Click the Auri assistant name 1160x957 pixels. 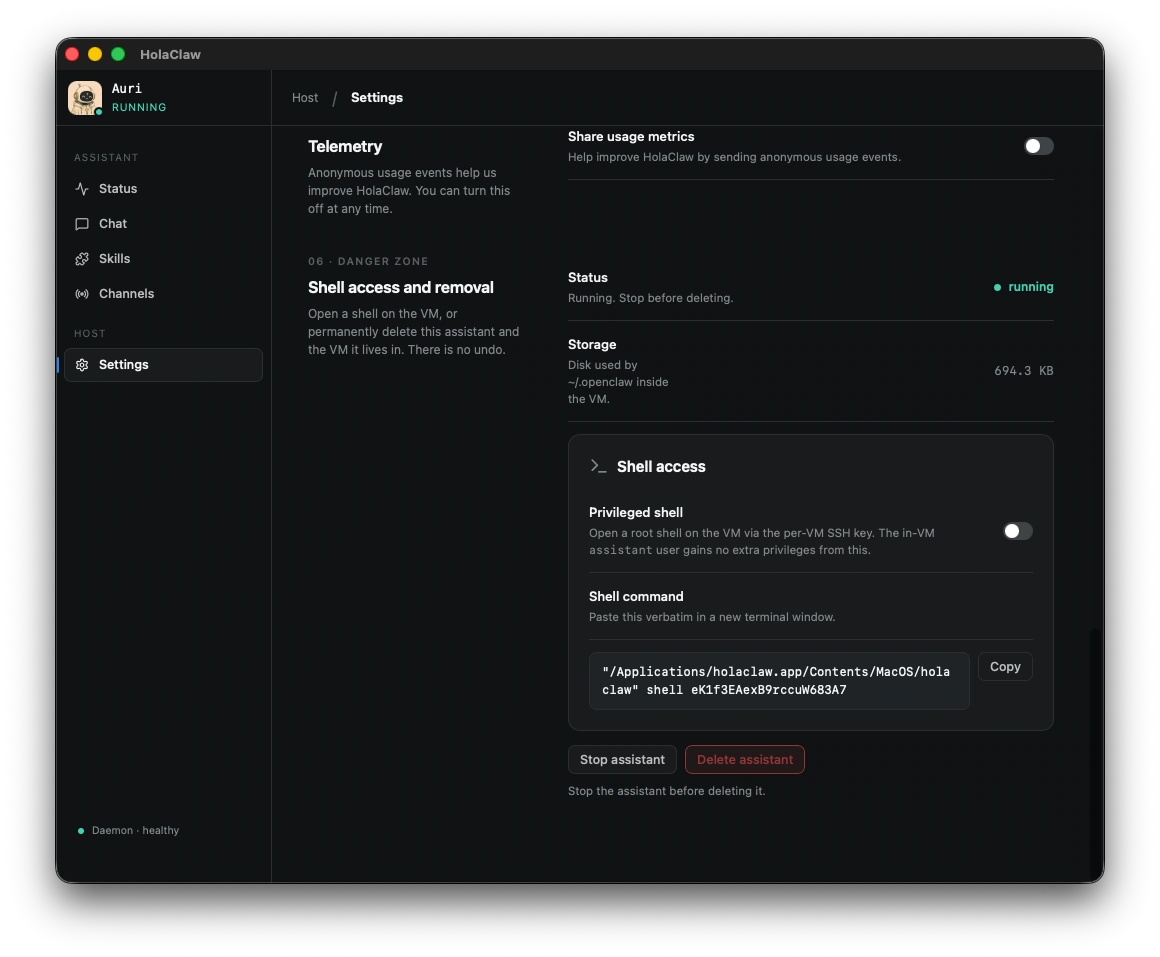pyautogui.click(x=127, y=88)
